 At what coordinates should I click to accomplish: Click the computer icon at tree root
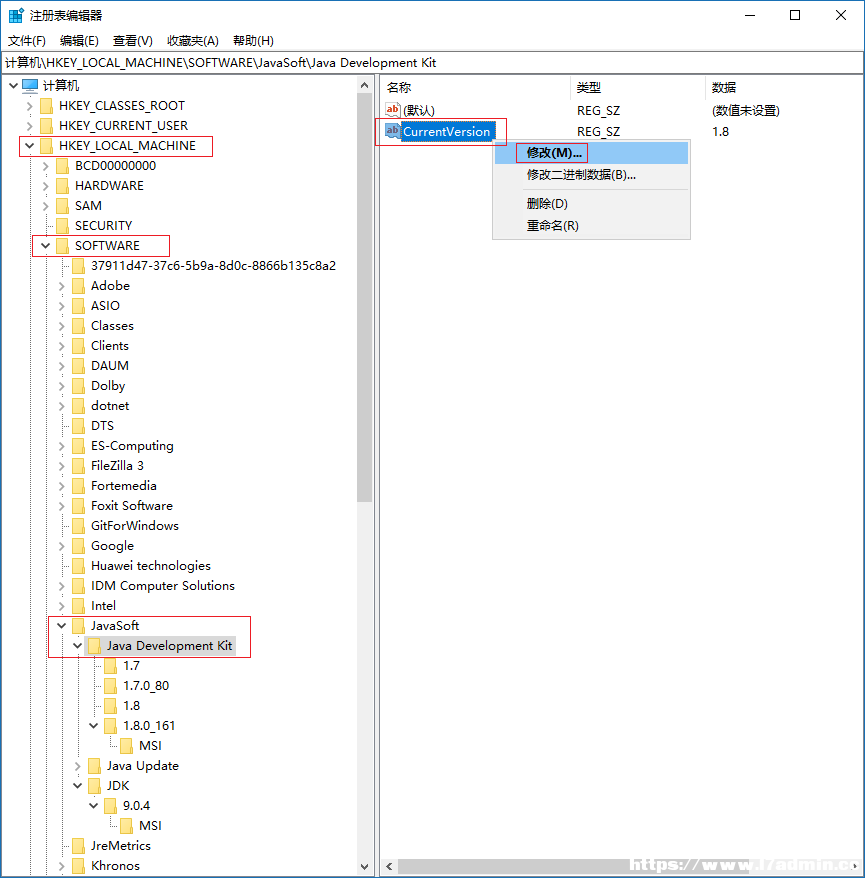point(30,86)
